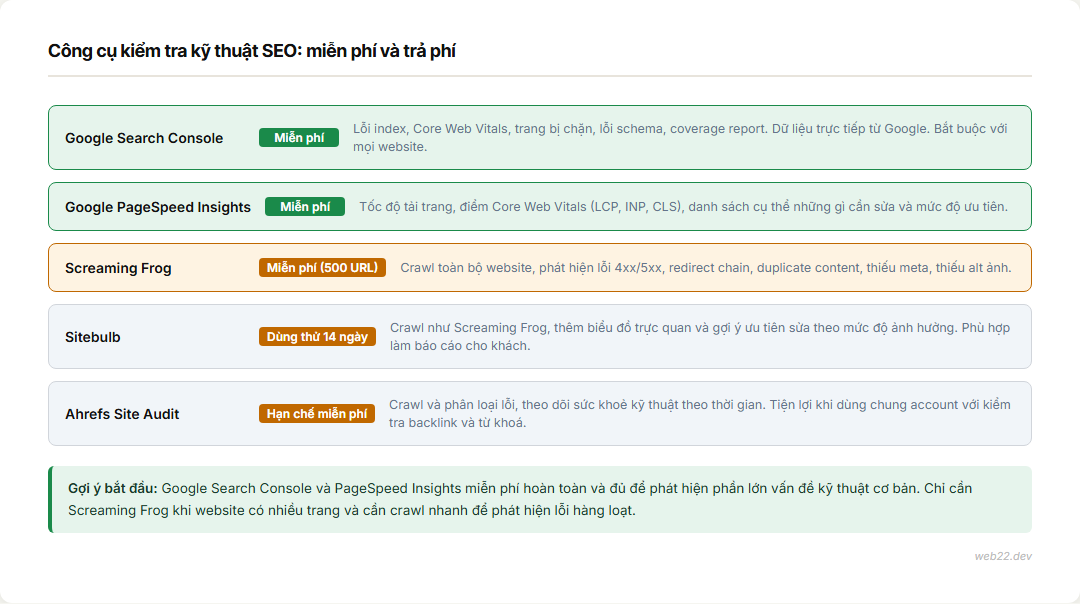Click the heading "Công cụ kiểm tra kỹ thuật SEO"
Image resolution: width=1080 pixels, height=604 pixels.
pos(251,51)
